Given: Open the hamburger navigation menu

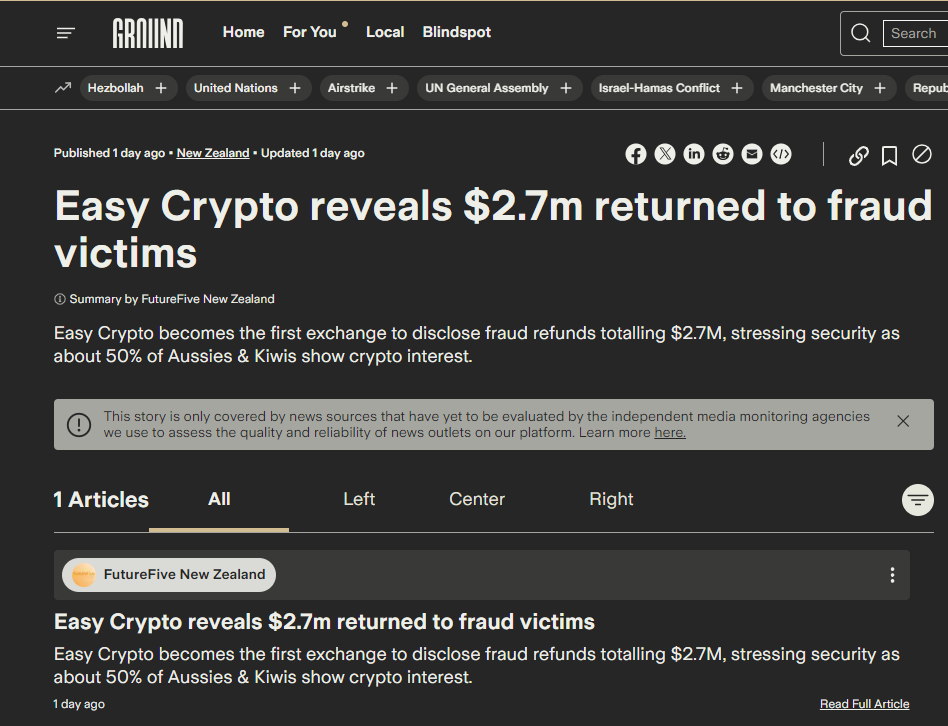Looking at the screenshot, I should 65,32.
